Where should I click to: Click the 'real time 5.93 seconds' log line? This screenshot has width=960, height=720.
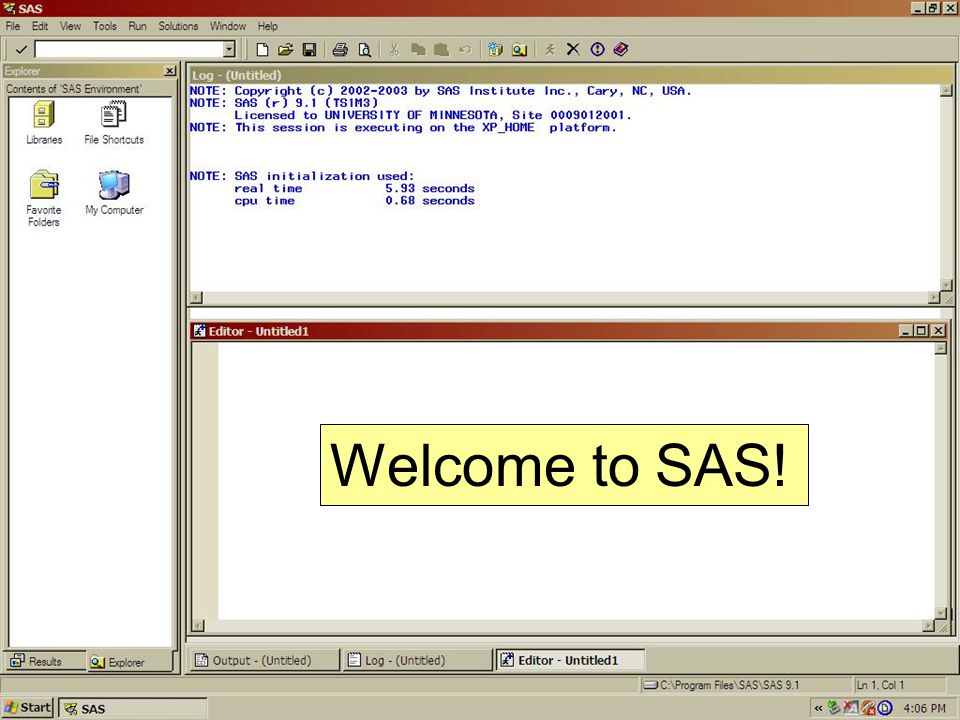coord(354,189)
